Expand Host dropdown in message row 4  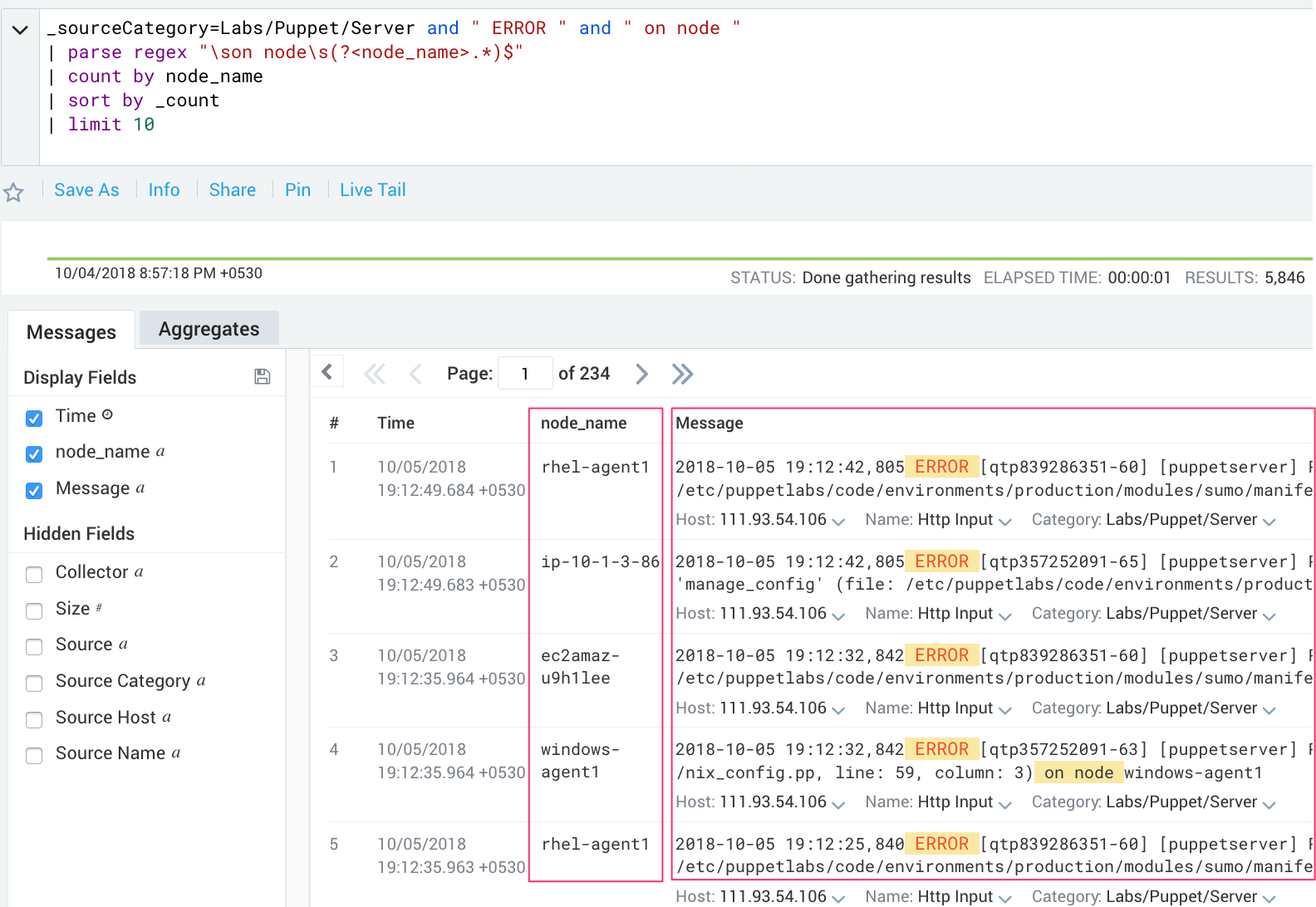click(x=838, y=804)
